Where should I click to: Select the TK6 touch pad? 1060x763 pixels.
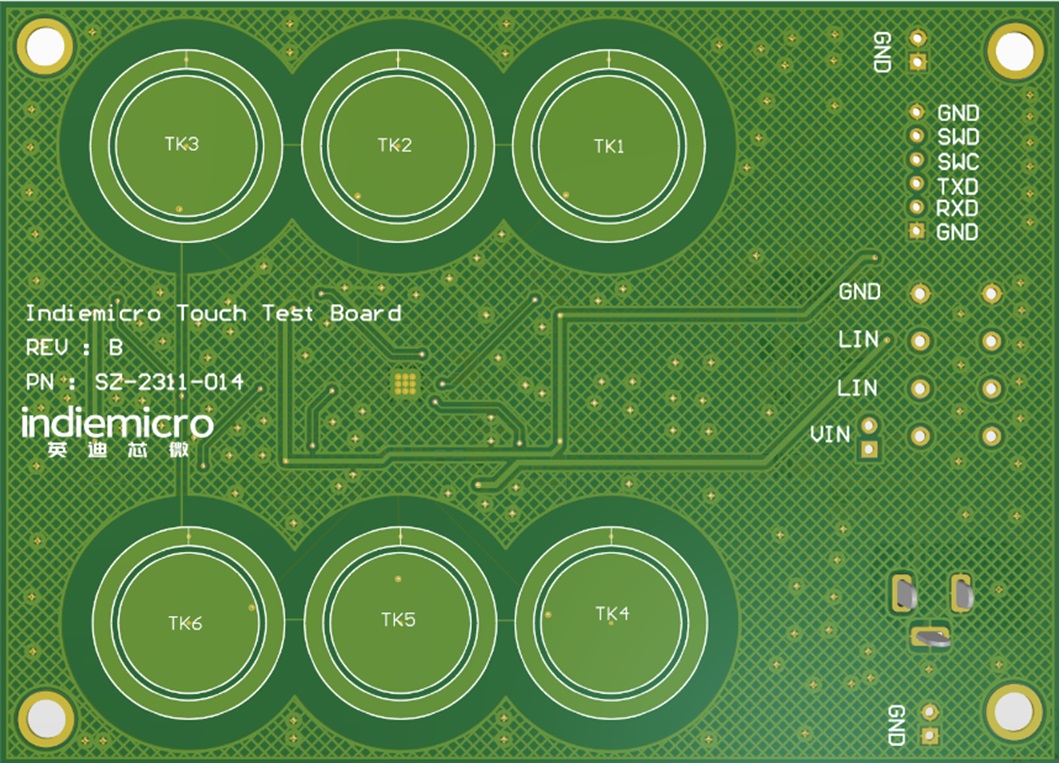(x=188, y=622)
